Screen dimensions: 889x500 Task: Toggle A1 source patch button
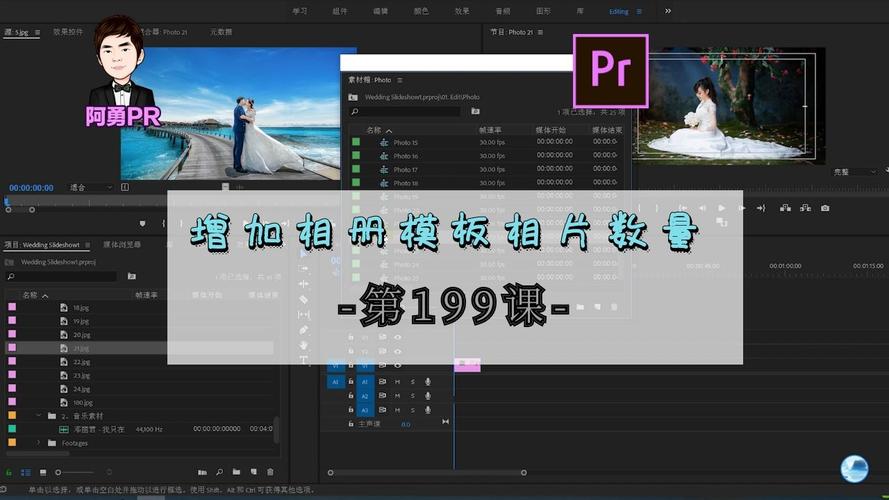pyautogui.click(x=335, y=382)
